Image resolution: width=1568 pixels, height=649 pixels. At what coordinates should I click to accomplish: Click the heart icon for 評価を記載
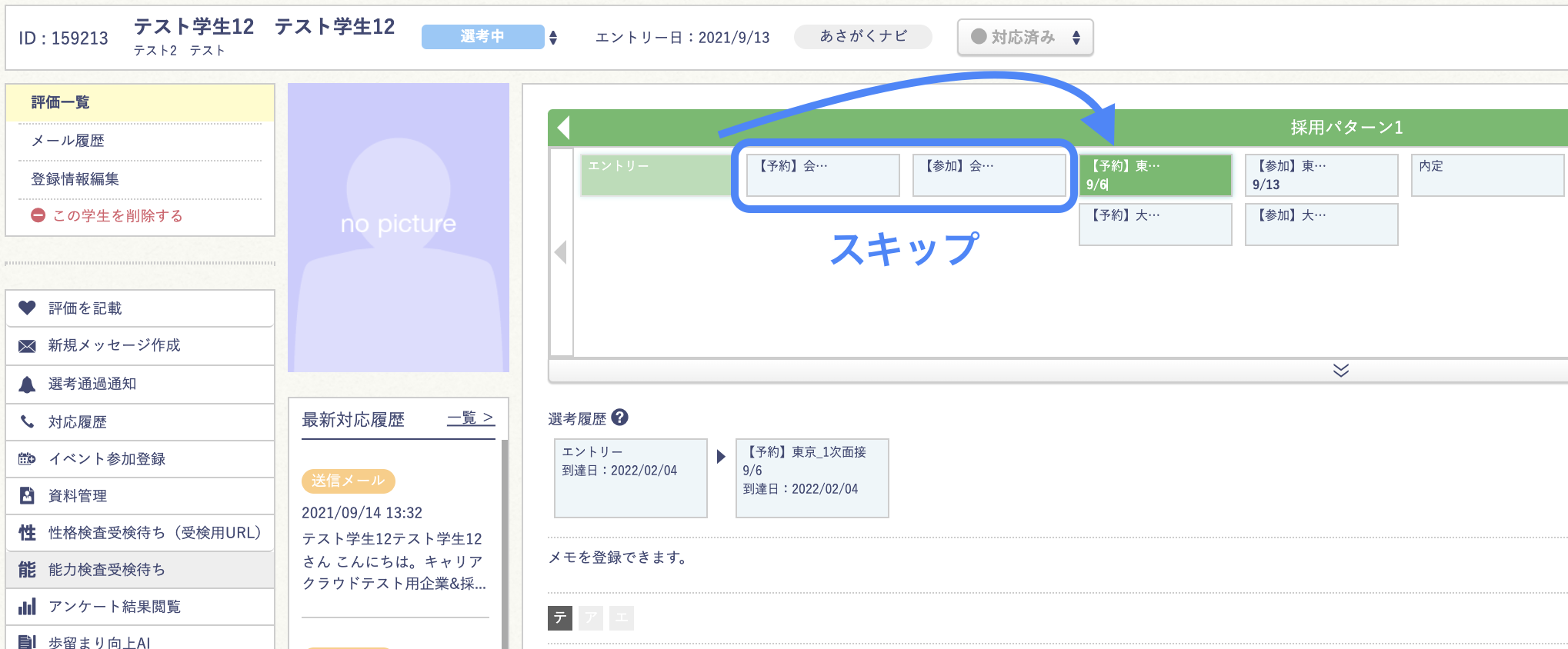tap(27, 308)
